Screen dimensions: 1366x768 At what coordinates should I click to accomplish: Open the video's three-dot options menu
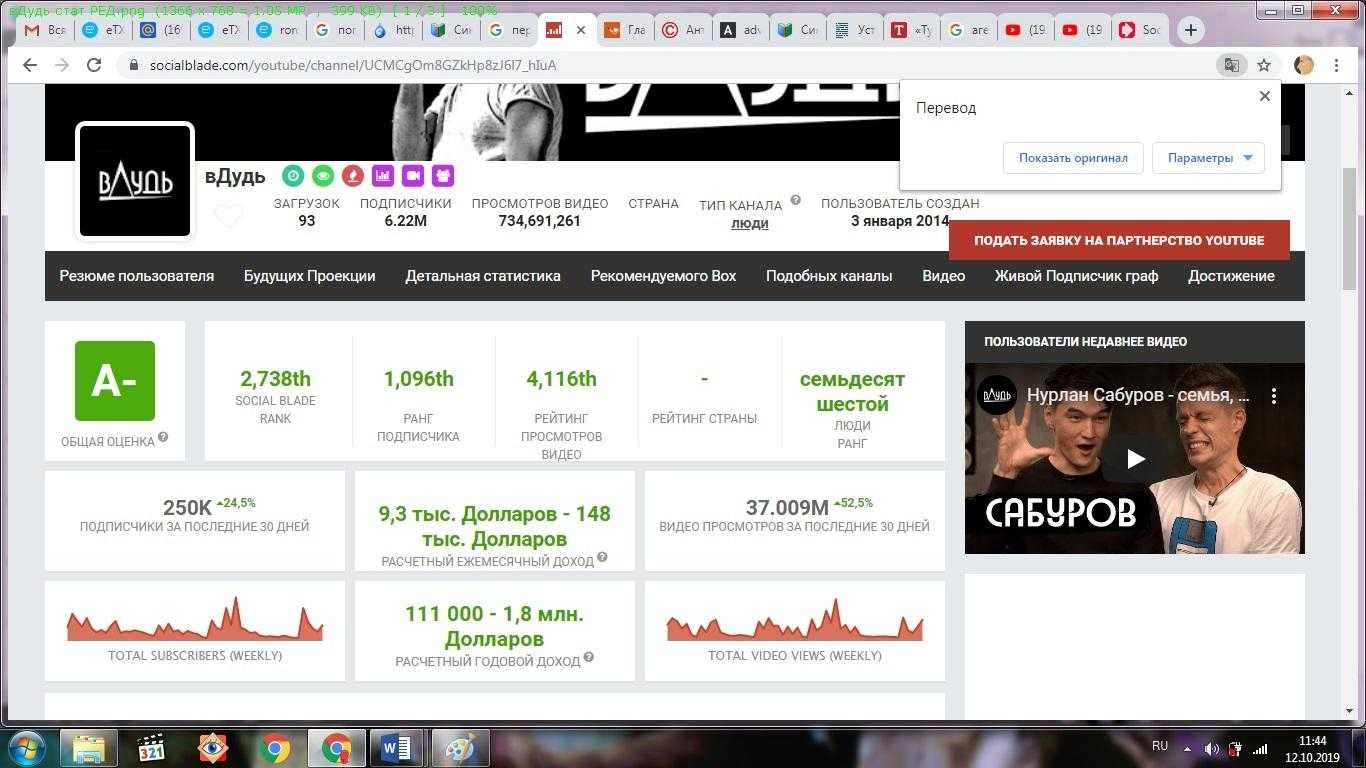[x=1274, y=396]
